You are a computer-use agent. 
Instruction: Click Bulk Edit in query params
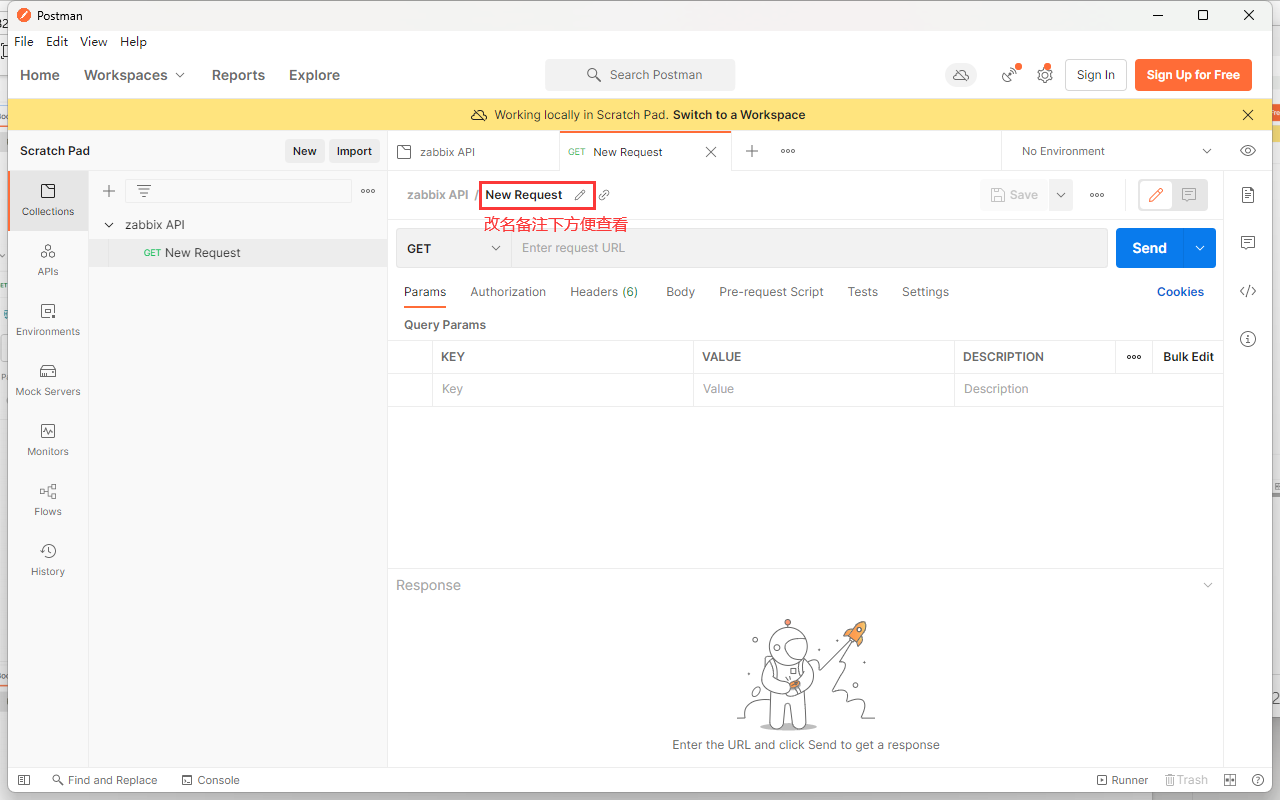tap(1188, 357)
